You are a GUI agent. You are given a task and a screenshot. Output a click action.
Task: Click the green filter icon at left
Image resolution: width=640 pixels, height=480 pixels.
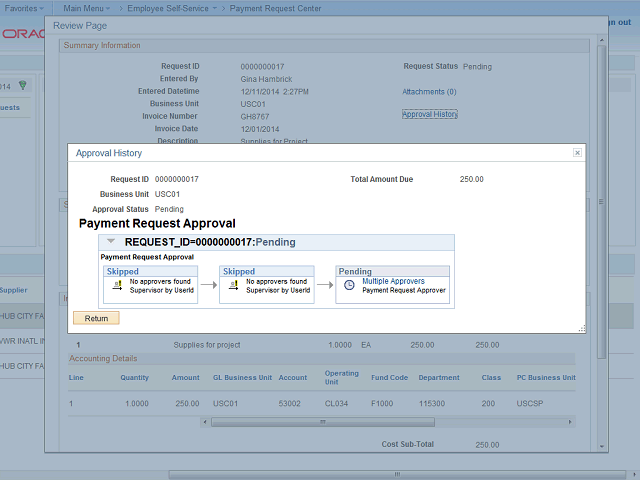tap(23, 85)
